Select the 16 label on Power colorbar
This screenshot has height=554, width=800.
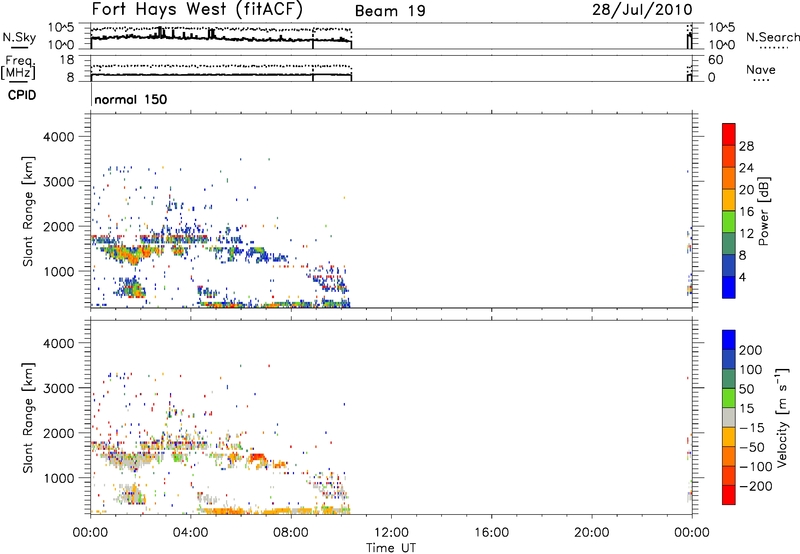point(746,212)
